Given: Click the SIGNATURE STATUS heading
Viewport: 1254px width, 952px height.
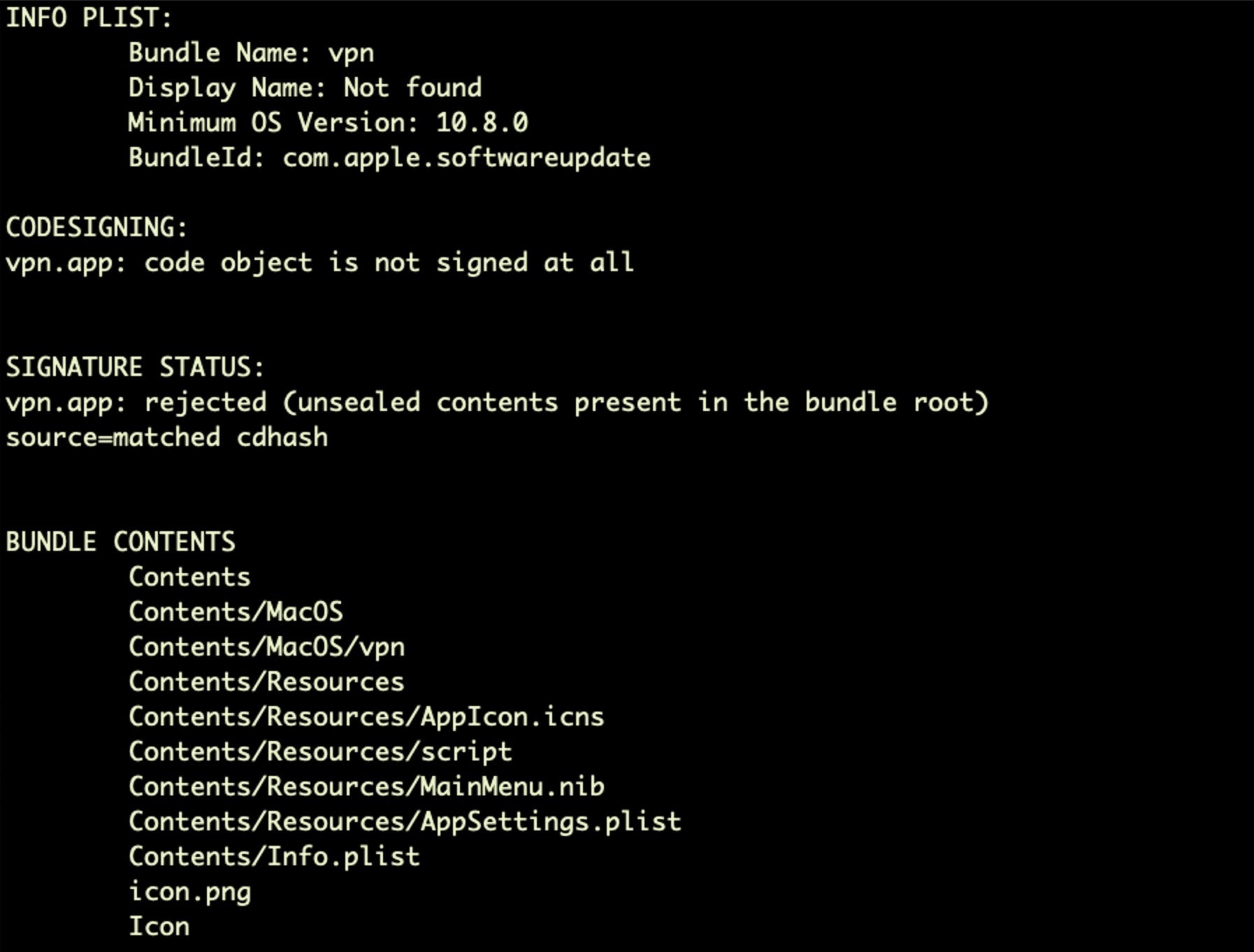Looking at the screenshot, I should point(135,368).
